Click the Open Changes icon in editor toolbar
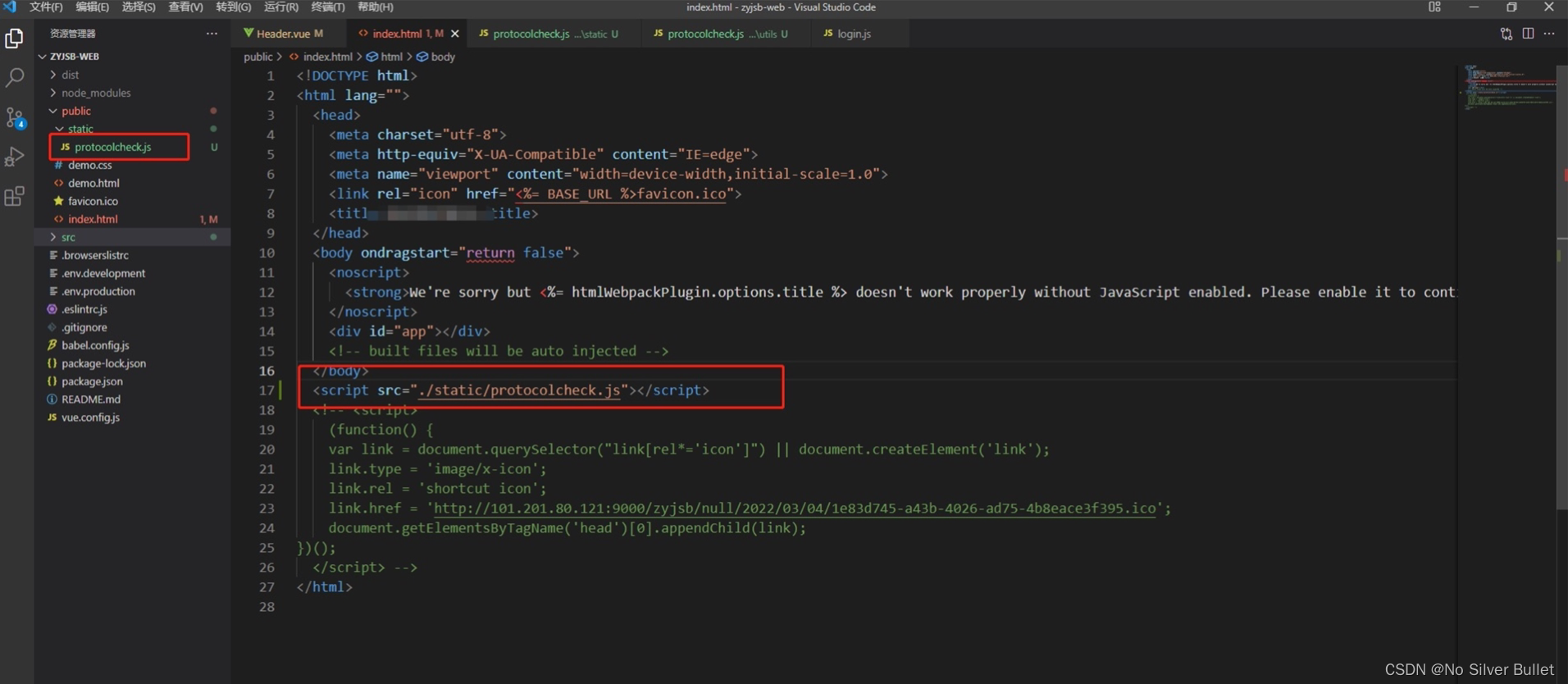This screenshot has width=1568, height=684. click(1506, 34)
